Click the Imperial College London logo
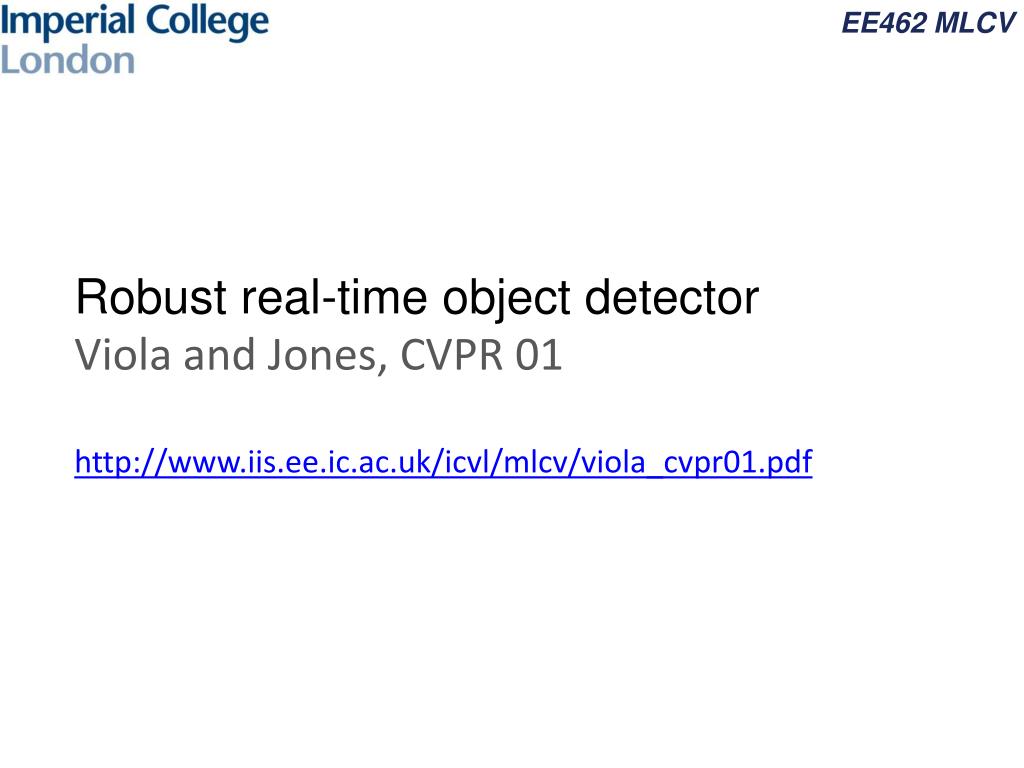This screenshot has height=768, width=1024. (135, 40)
